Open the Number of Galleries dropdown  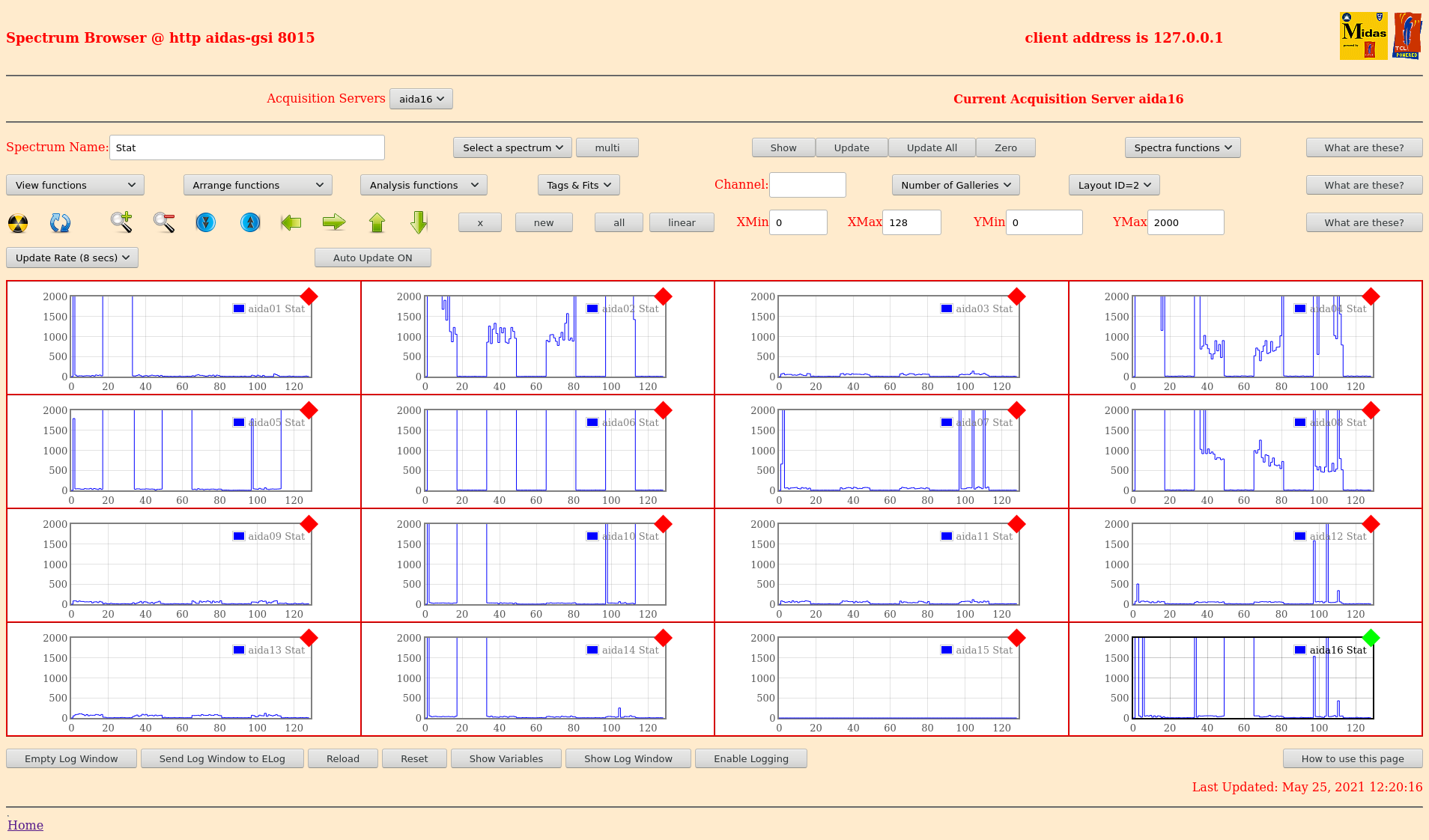[955, 185]
